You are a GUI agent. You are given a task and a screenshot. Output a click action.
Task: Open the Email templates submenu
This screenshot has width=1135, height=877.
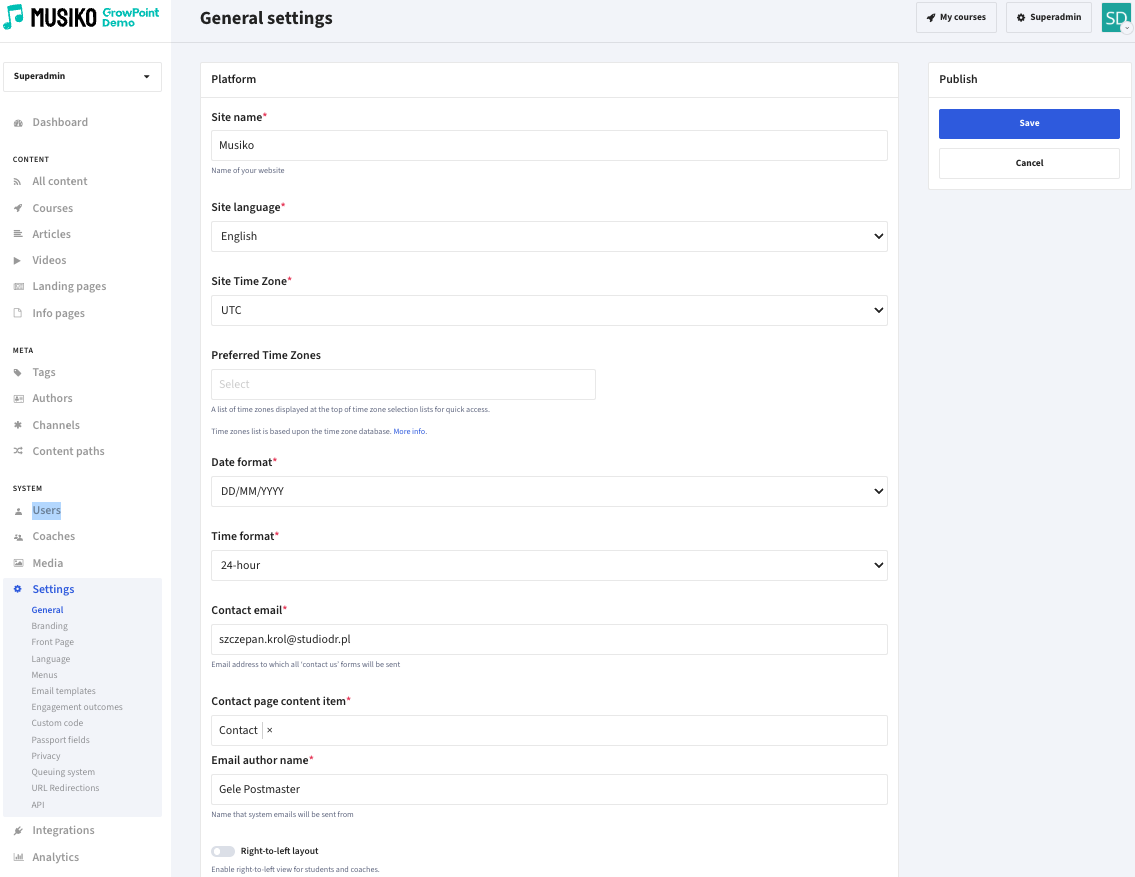point(63,691)
